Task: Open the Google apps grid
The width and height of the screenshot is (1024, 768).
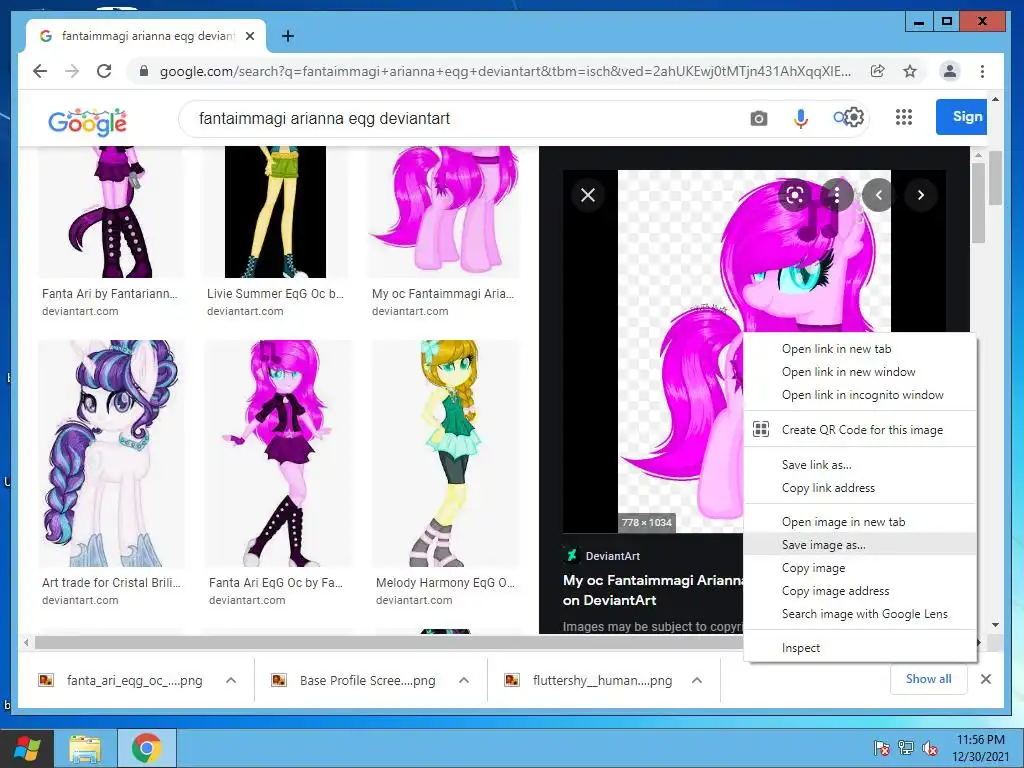Action: point(904,118)
